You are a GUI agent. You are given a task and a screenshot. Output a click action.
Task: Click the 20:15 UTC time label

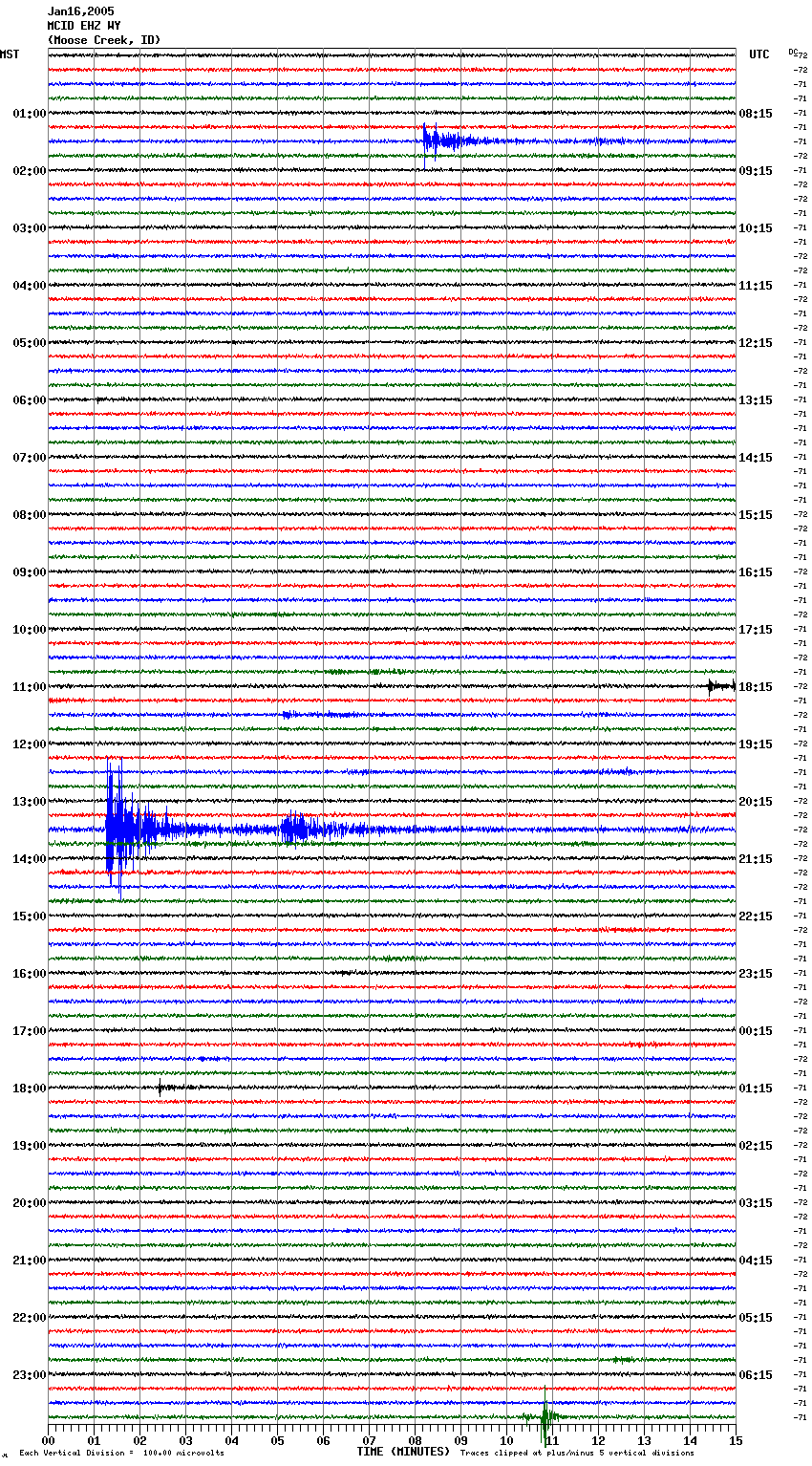tap(756, 802)
